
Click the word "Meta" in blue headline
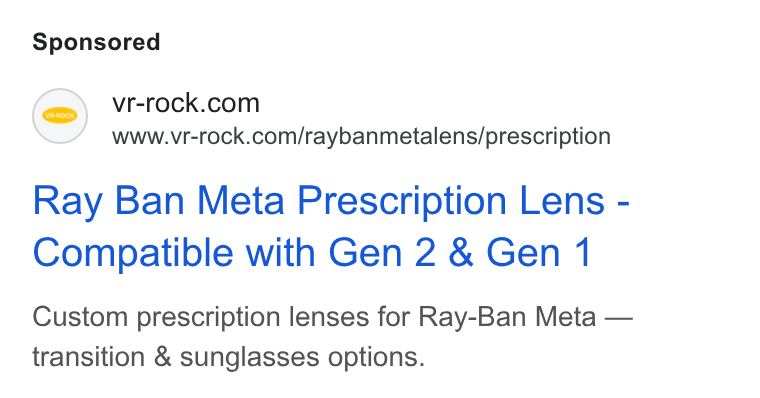240,200
